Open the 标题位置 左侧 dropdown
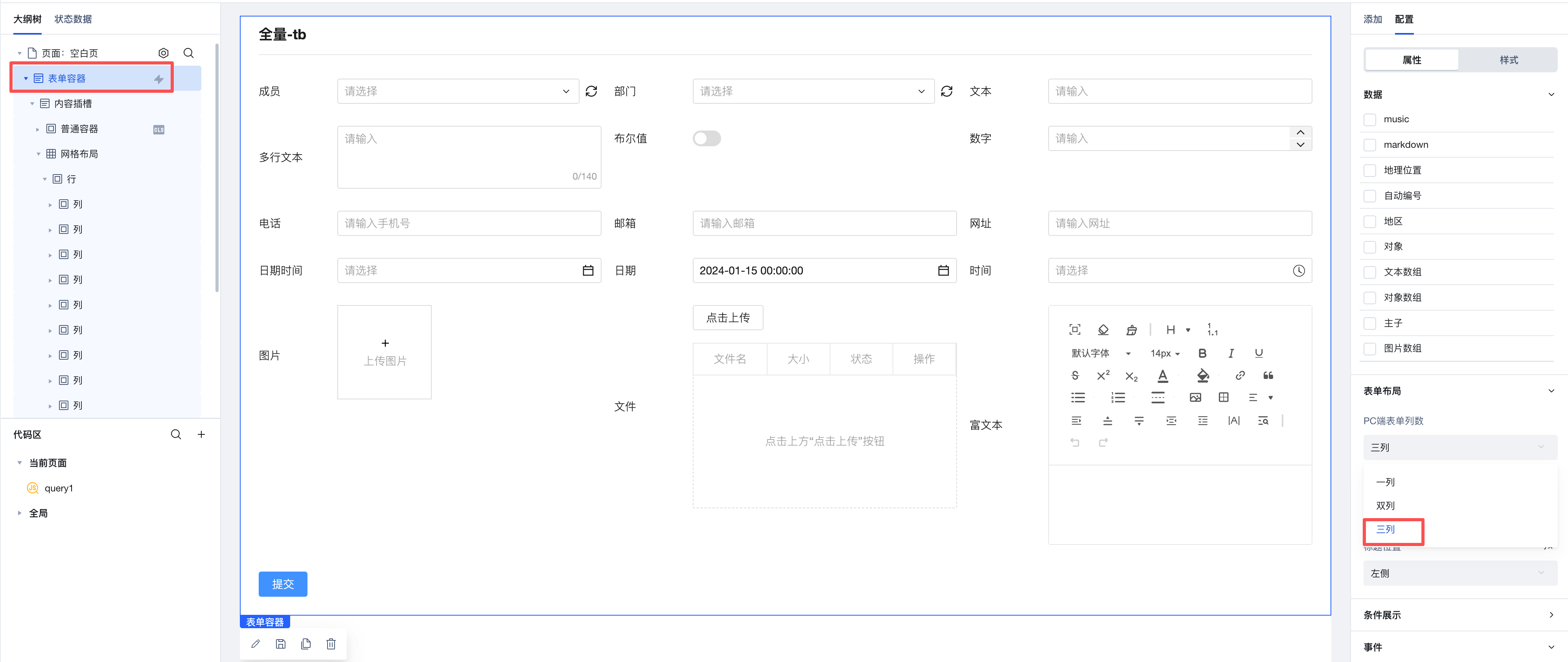This screenshot has height=662, width=1568. (x=1459, y=573)
